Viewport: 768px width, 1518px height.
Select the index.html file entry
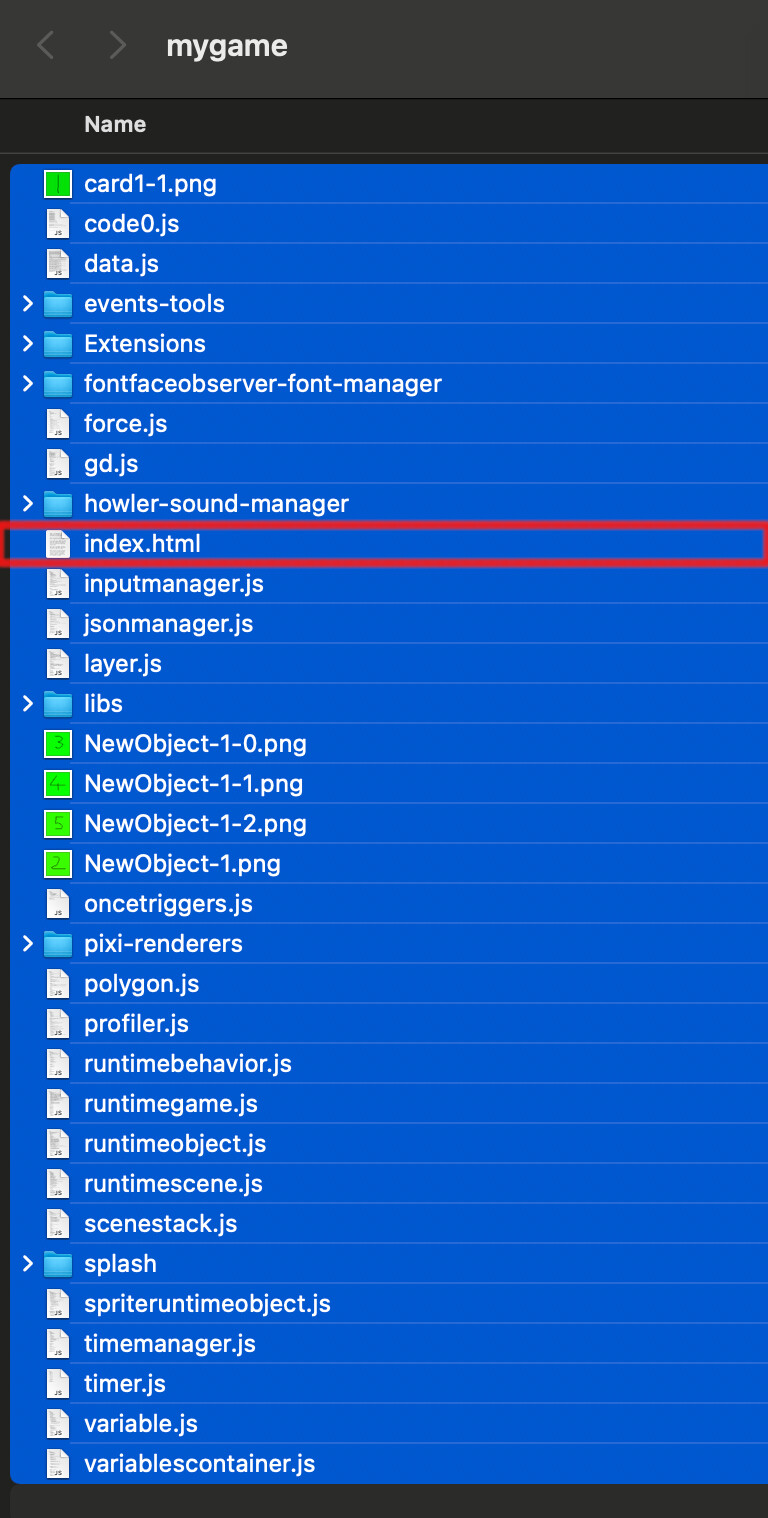[300, 543]
